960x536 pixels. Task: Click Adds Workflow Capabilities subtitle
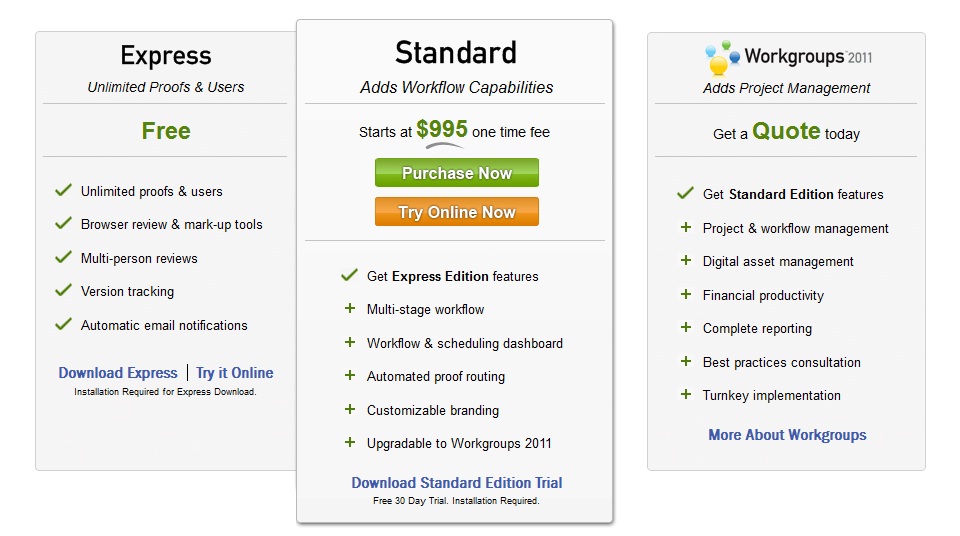point(457,88)
